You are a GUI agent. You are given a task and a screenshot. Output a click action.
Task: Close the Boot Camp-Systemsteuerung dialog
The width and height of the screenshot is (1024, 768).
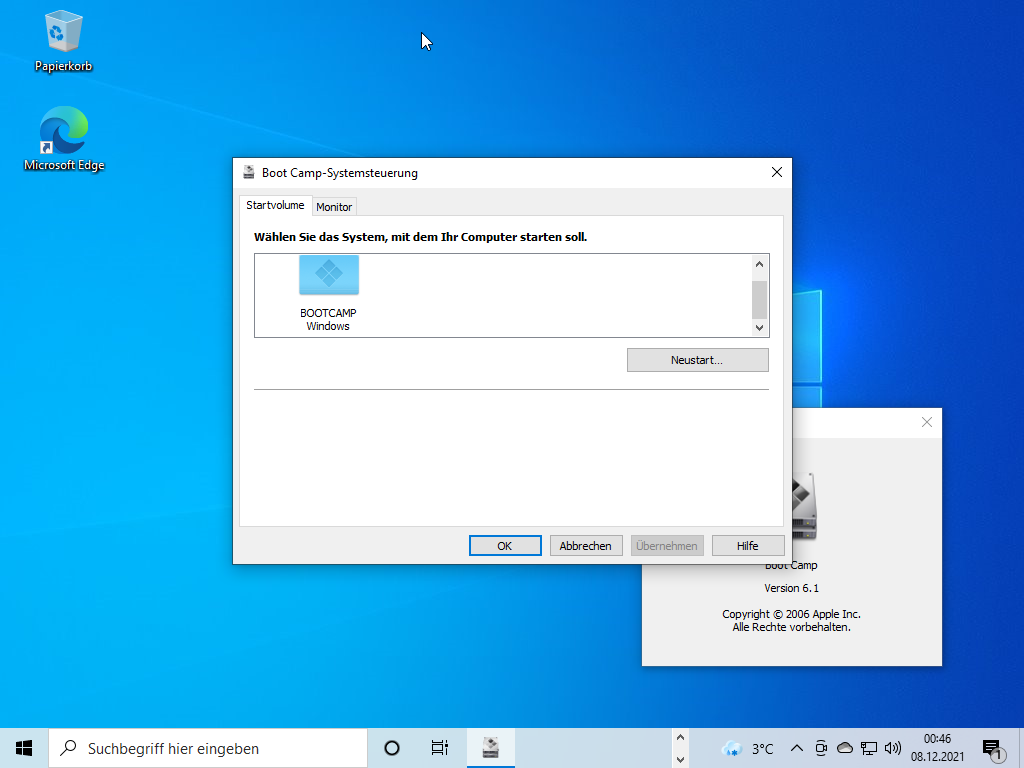[x=776, y=172]
